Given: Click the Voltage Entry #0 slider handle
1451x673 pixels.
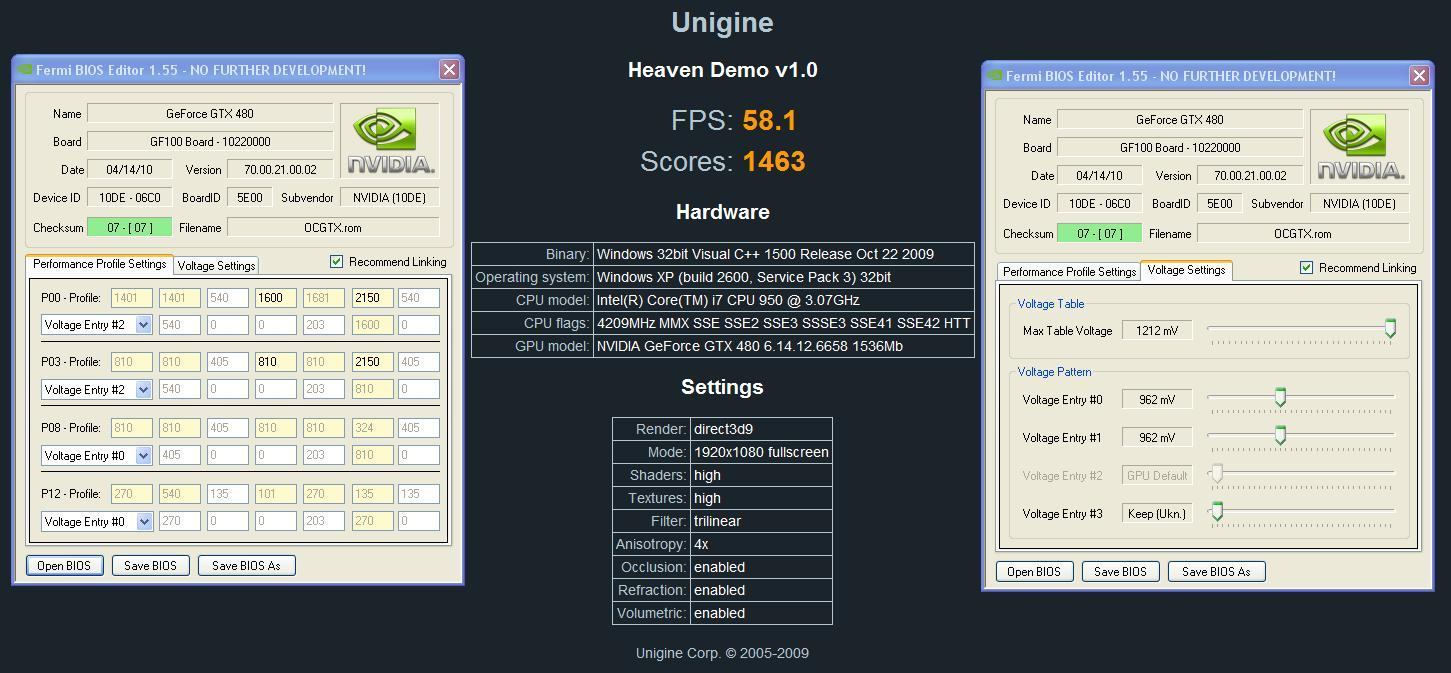Looking at the screenshot, I should point(1279,398).
